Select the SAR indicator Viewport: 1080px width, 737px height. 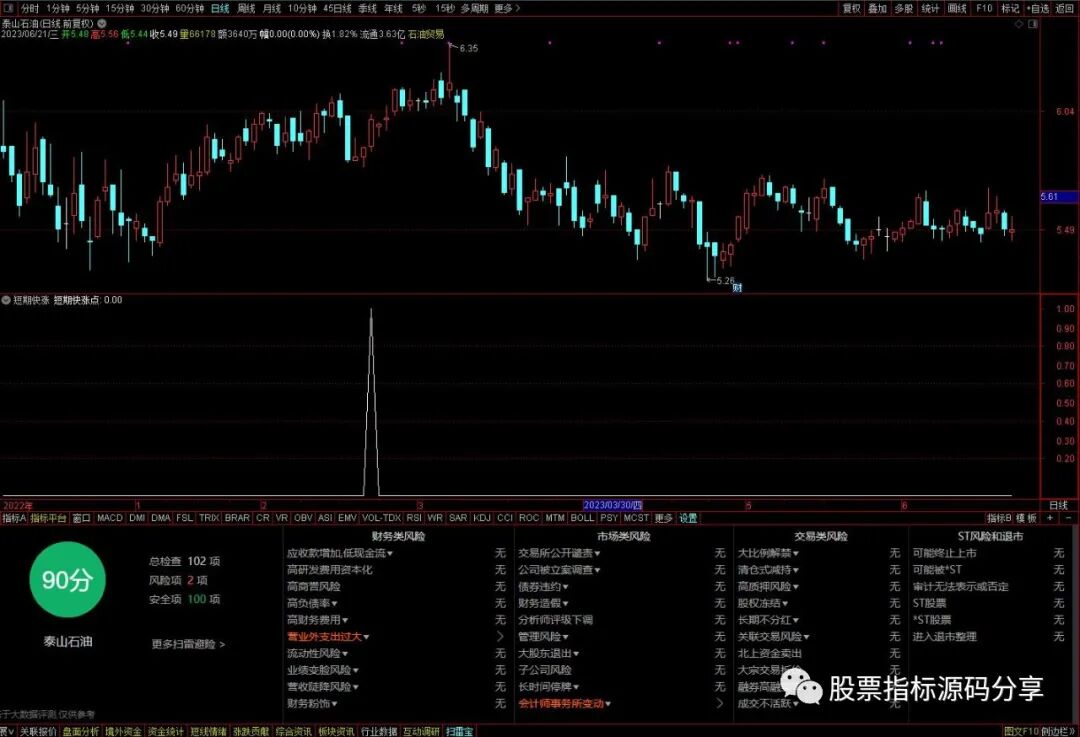coord(458,518)
